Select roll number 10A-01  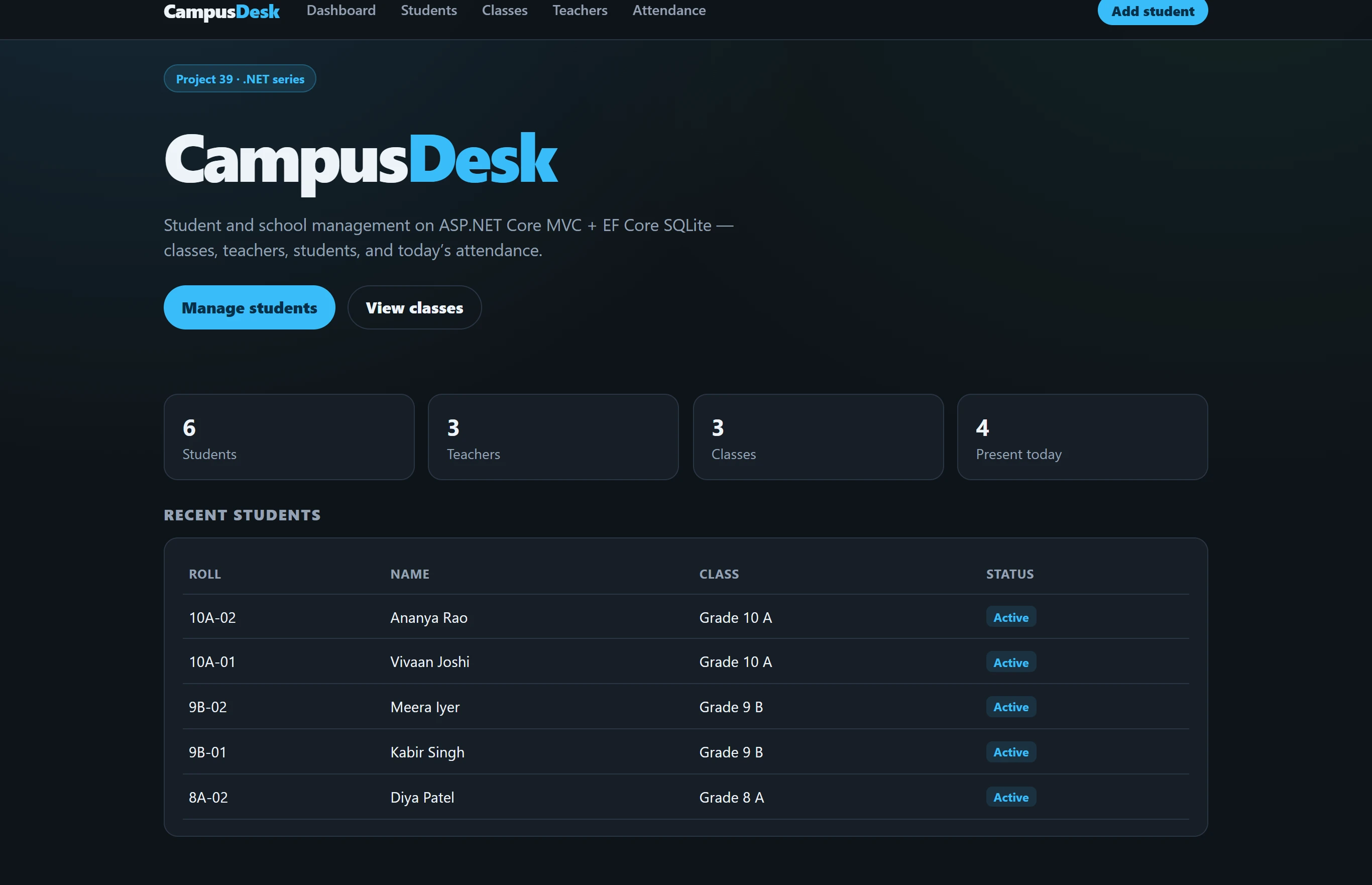pos(212,661)
